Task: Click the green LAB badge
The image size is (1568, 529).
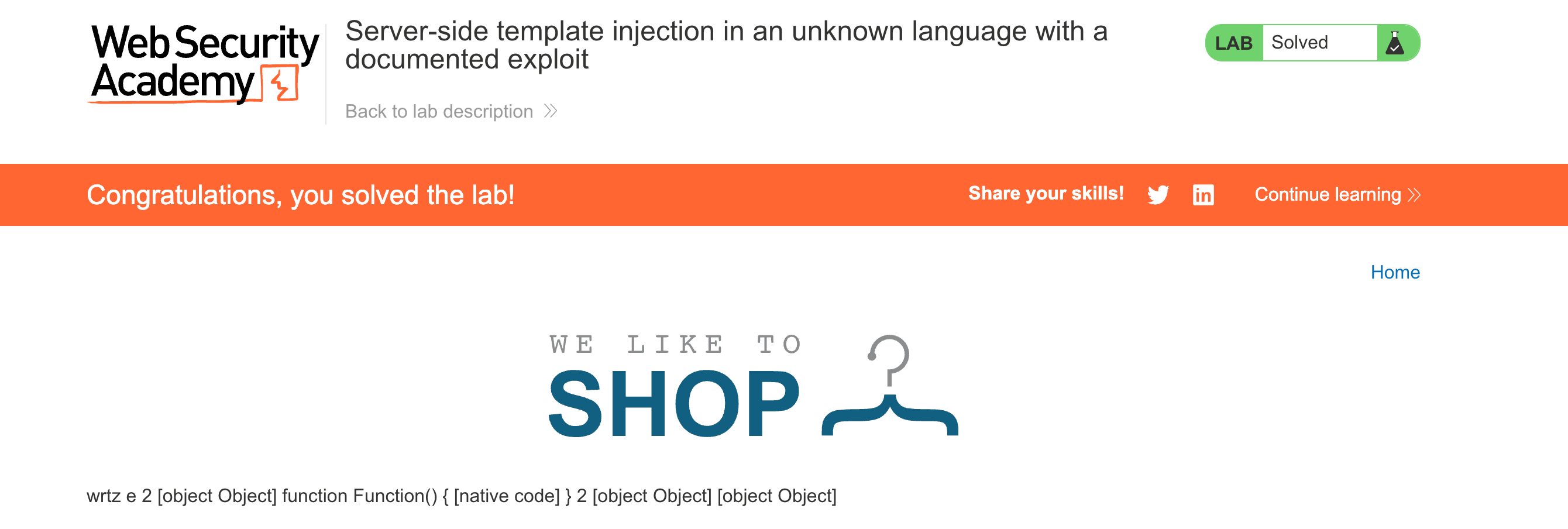Action: click(1233, 43)
